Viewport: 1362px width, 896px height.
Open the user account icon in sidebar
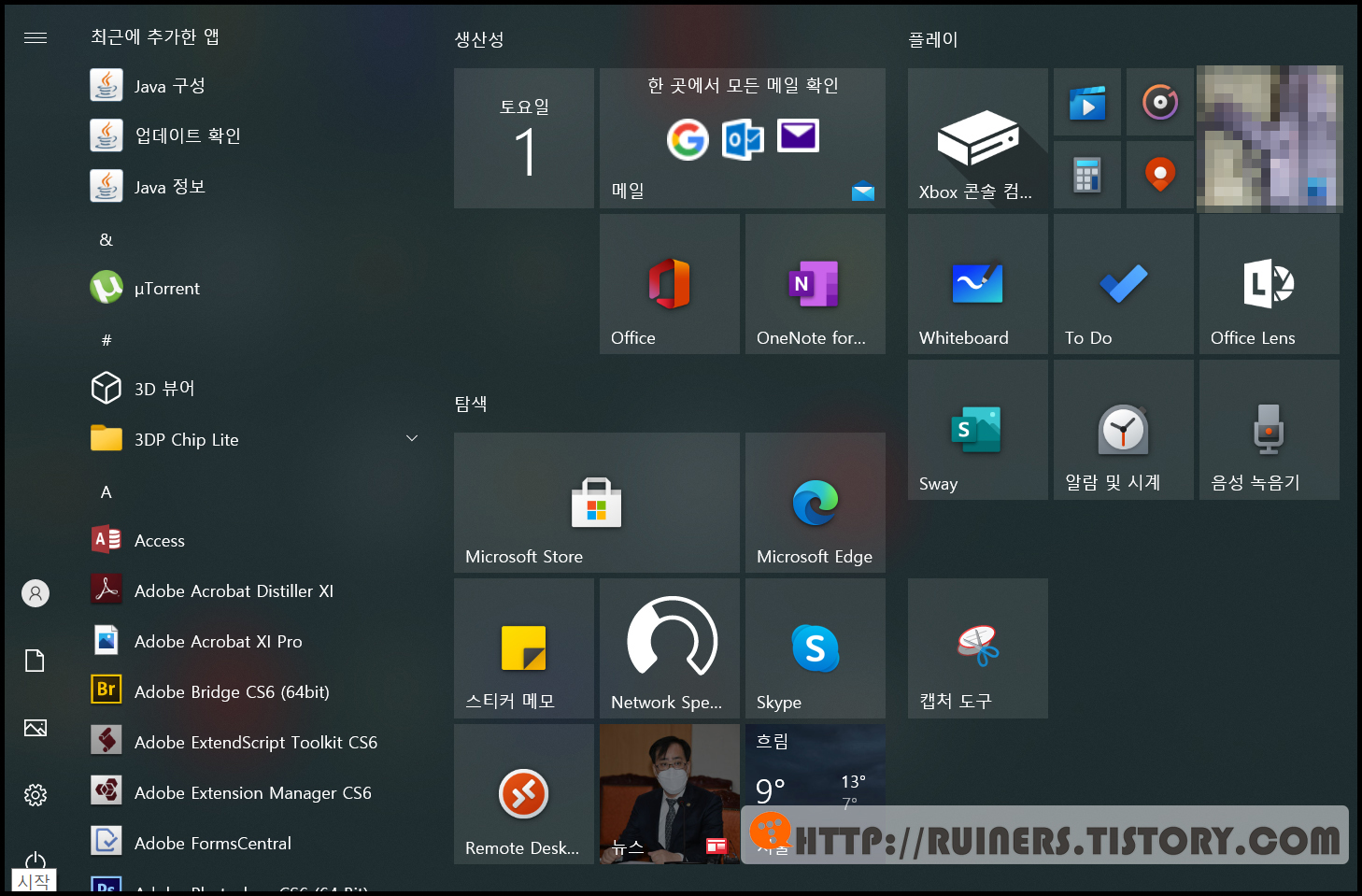pos(35,593)
